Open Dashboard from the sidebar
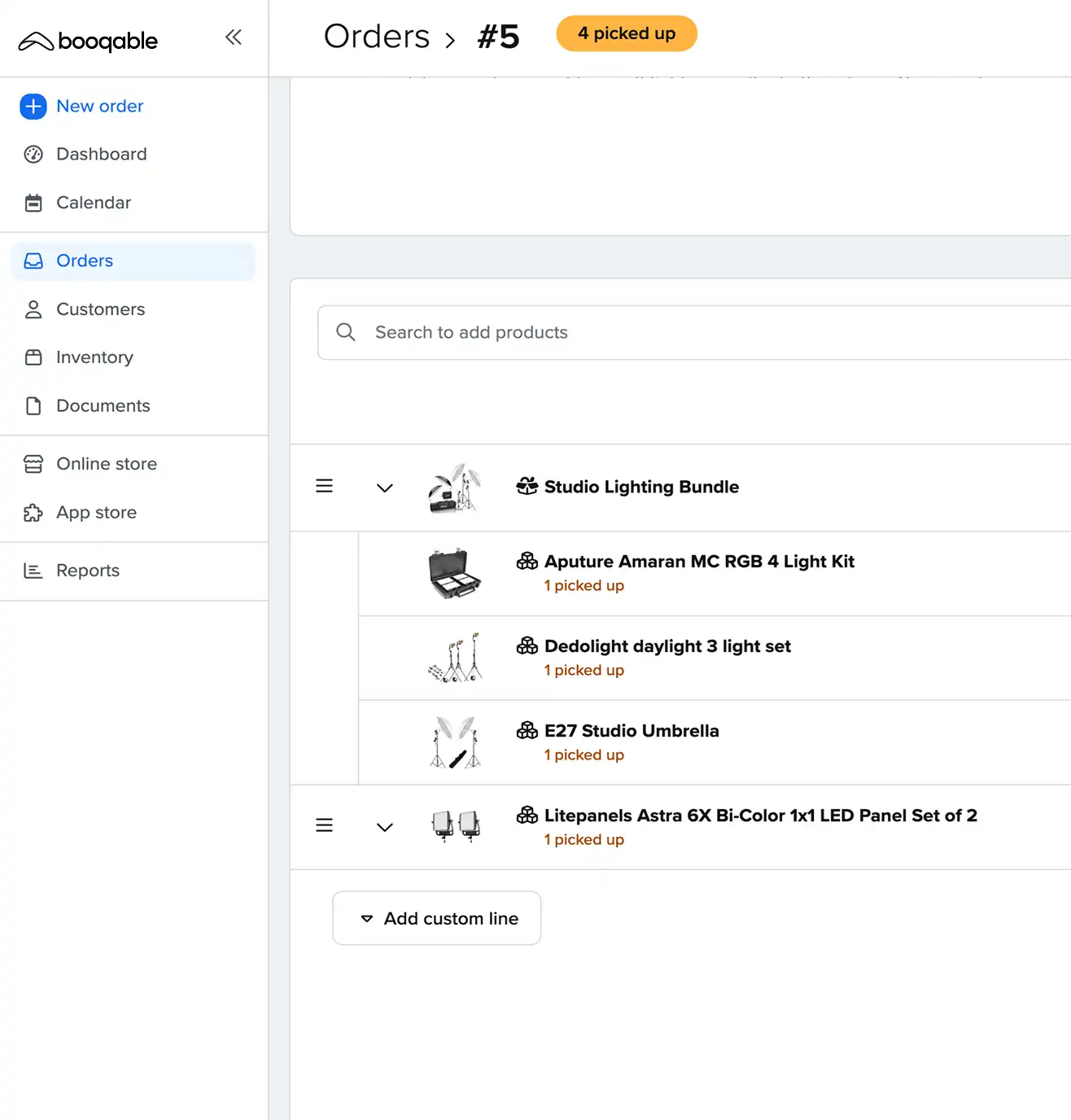Viewport: 1071px width, 1120px height. (101, 155)
